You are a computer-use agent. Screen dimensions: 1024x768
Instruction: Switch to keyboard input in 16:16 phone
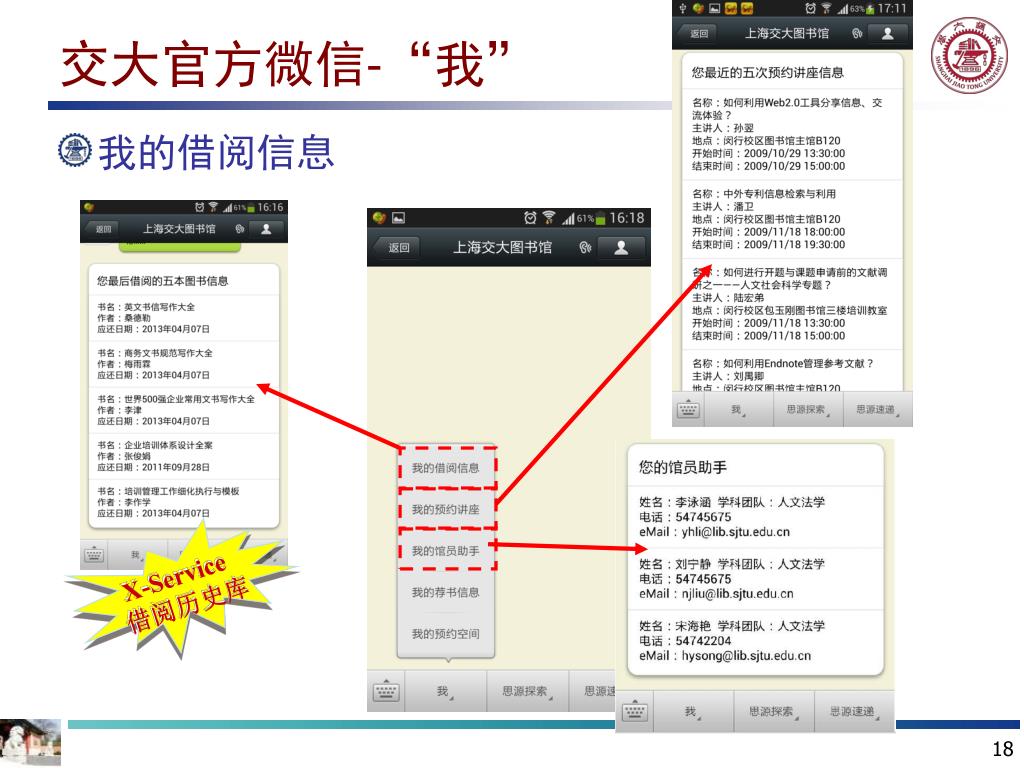point(94,556)
